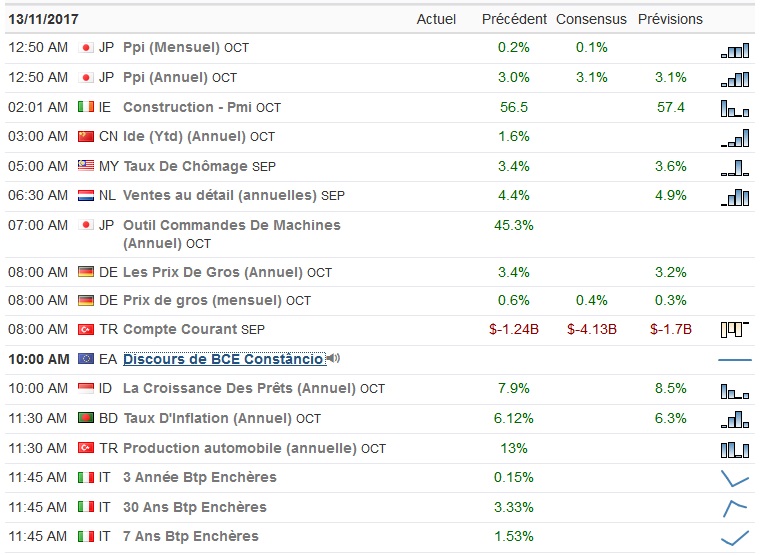Open the 3 Année Btp Enchères line chart
The height and width of the screenshot is (555, 762).
coord(735,478)
